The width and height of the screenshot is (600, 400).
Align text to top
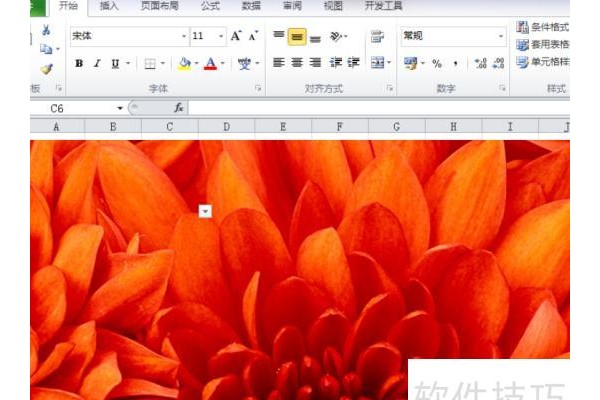pos(279,36)
